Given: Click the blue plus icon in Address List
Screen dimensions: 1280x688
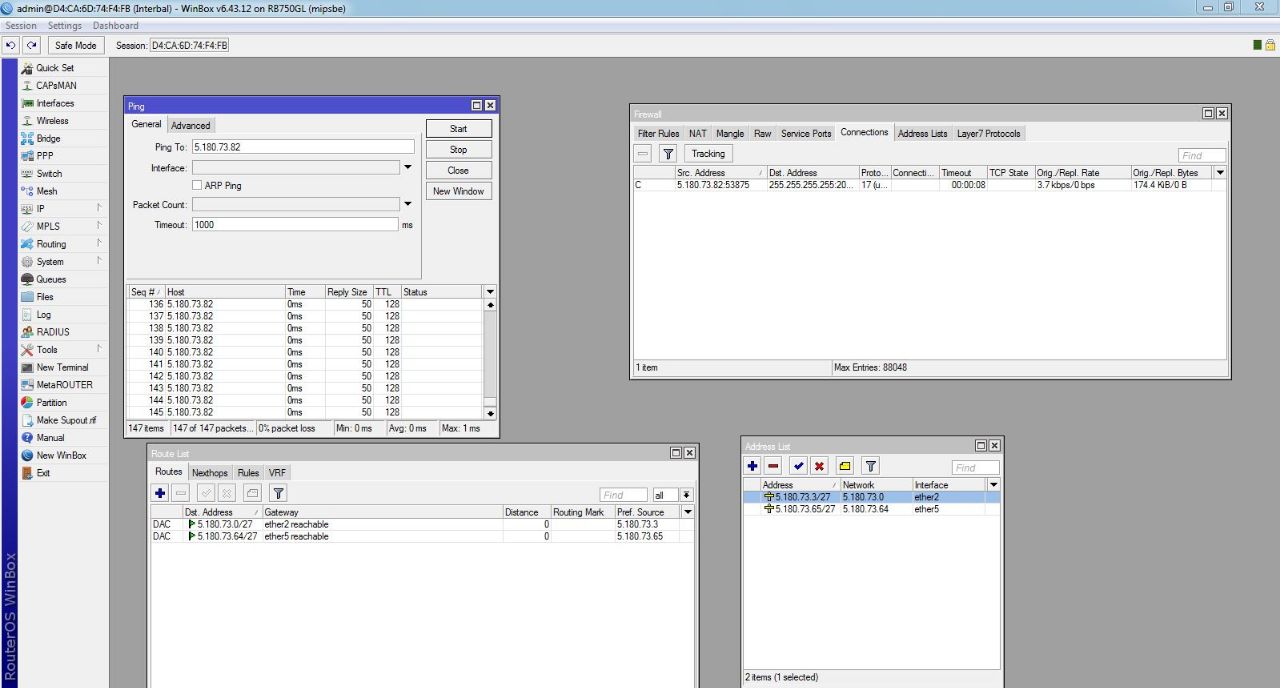Looking at the screenshot, I should (753, 466).
